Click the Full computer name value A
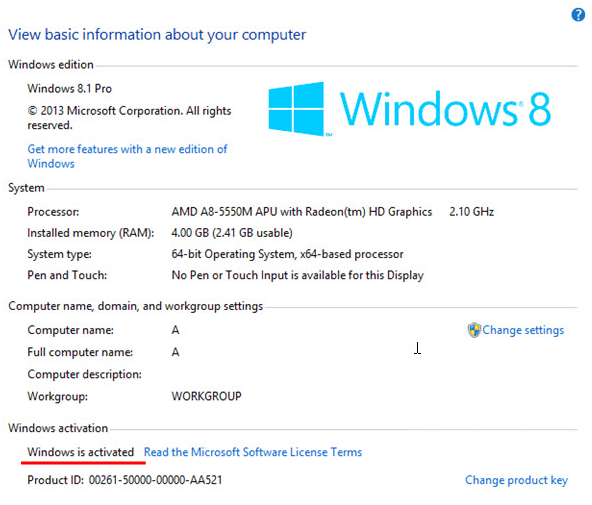This screenshot has width=592, height=505. [175, 352]
